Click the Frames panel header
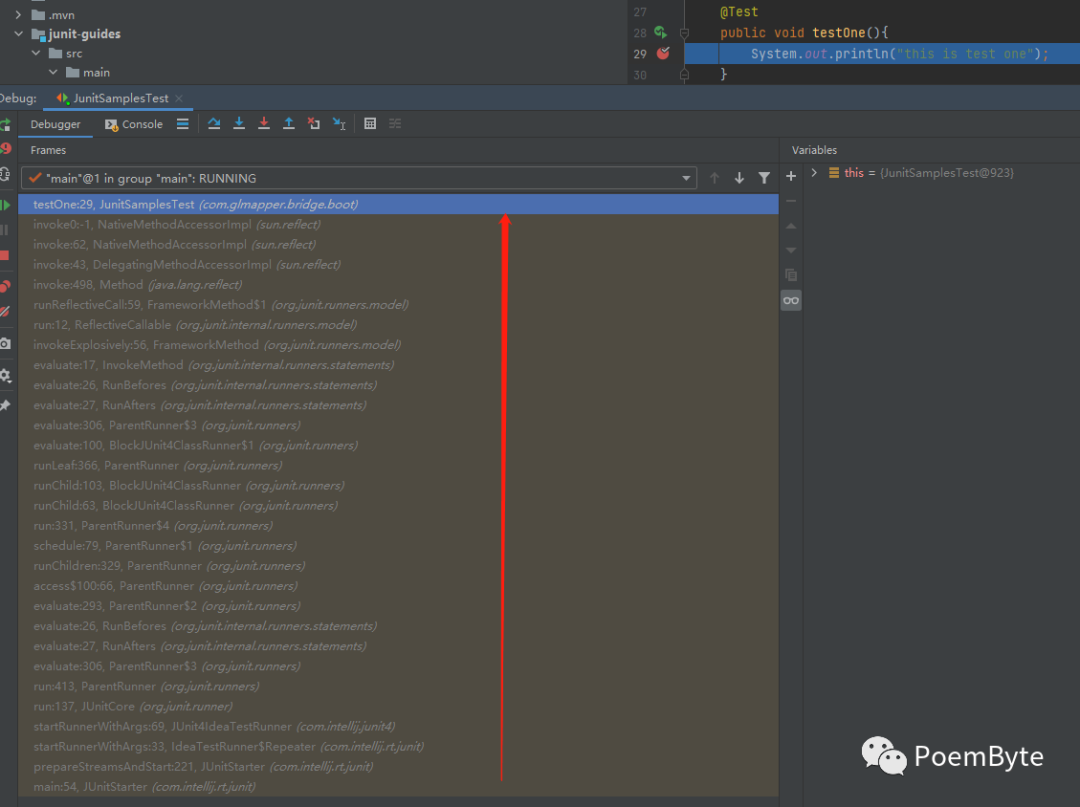 [x=48, y=150]
